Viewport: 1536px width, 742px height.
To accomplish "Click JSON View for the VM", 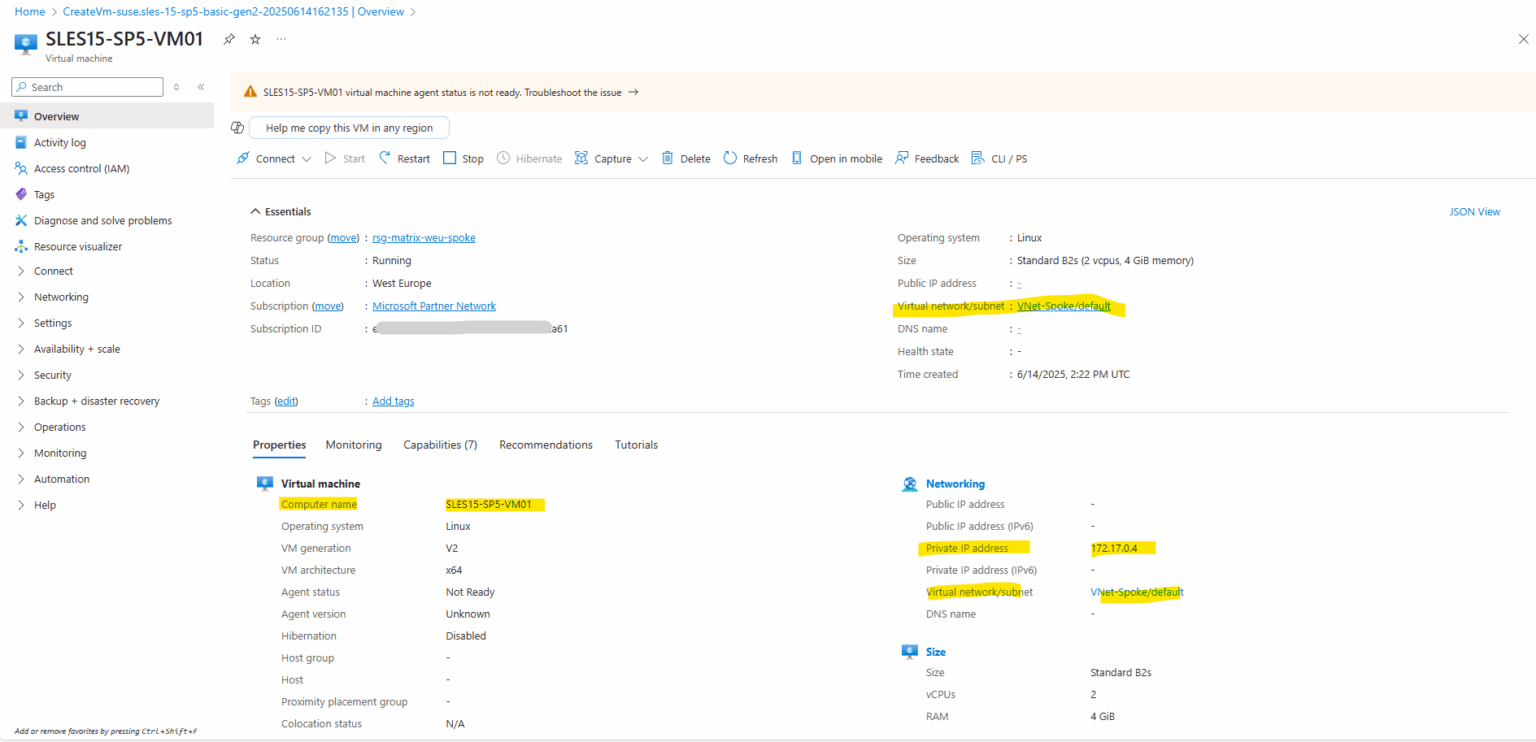I will (1475, 211).
